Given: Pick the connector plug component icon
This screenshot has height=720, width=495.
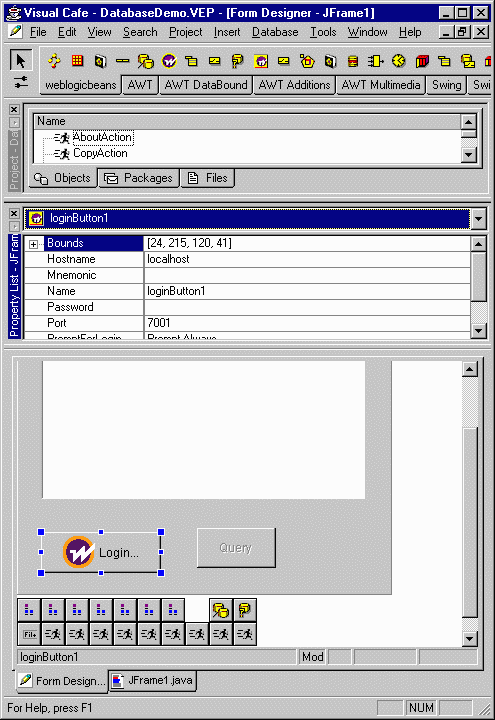Looking at the screenshot, I should coord(376,61).
